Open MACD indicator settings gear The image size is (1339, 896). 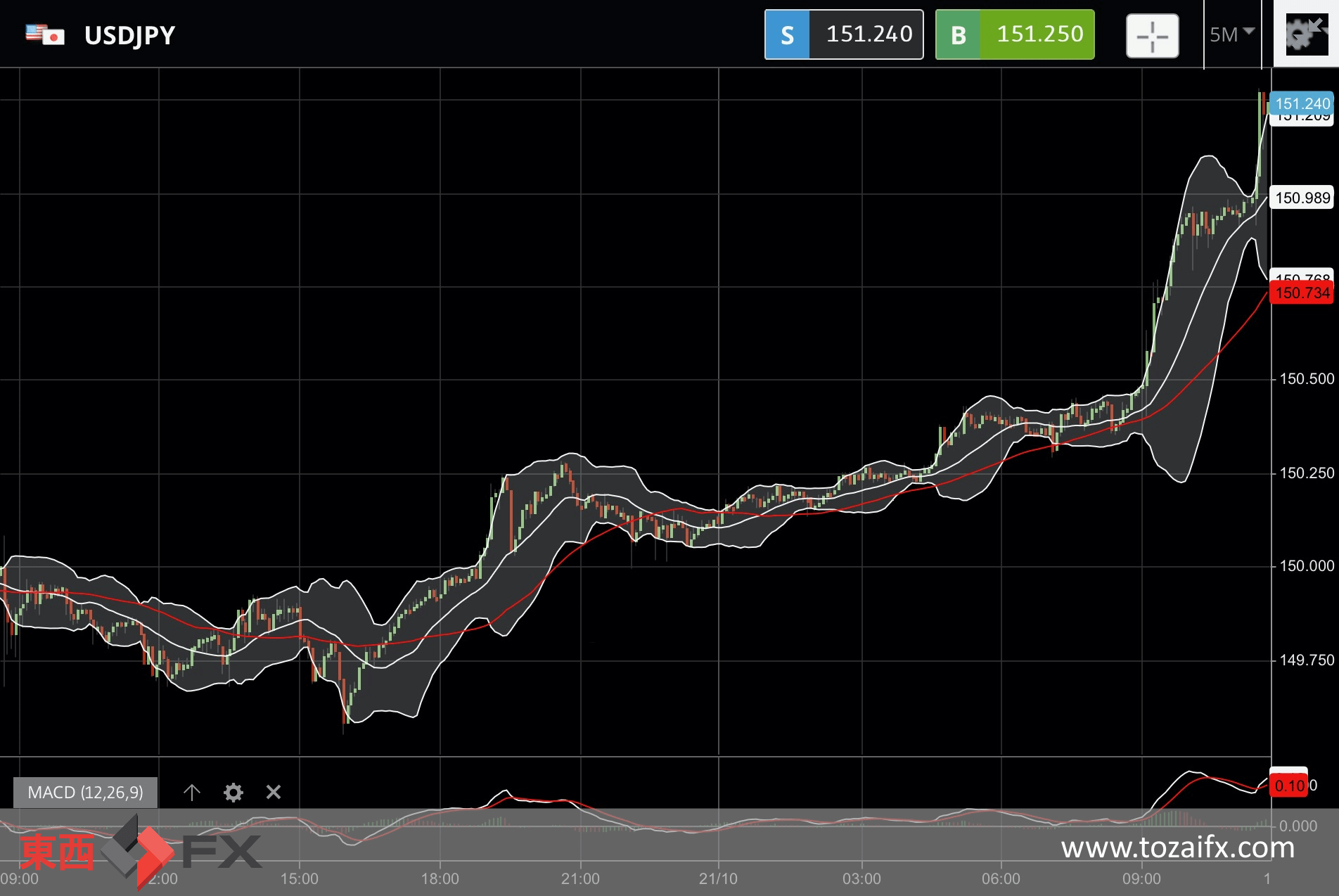[233, 793]
